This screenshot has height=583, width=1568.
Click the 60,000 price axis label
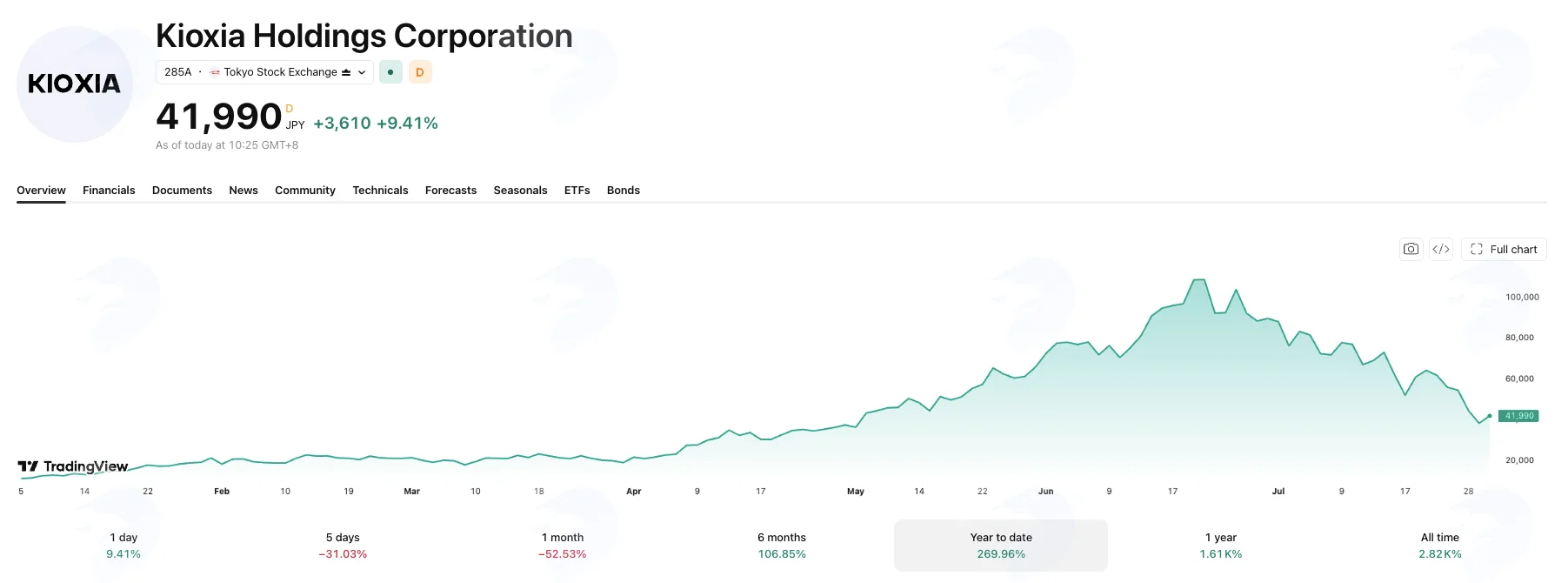1519,379
